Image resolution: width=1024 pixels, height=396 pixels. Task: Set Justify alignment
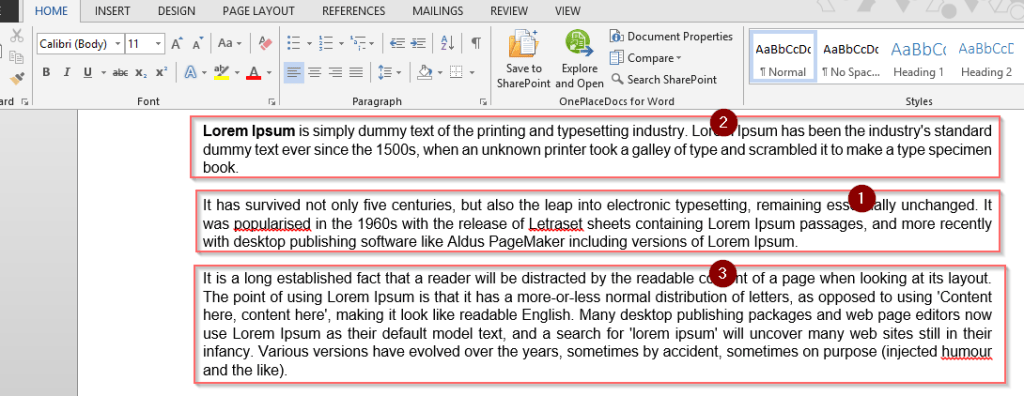356,72
